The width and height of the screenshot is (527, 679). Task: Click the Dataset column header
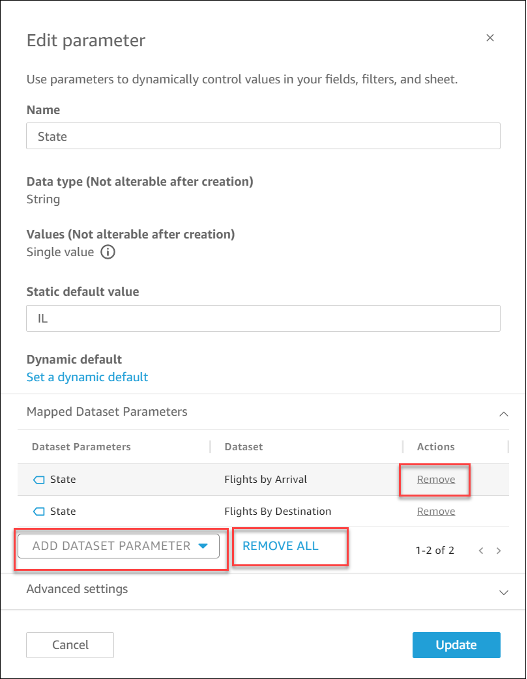coord(243,446)
